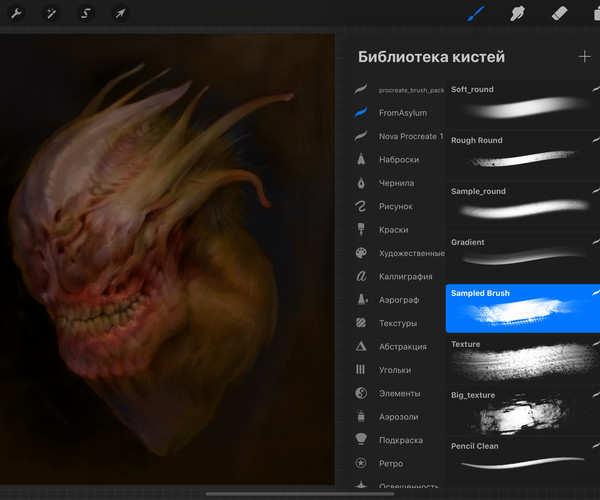Click ink drop icon beside Чернила
This screenshot has height=500, width=600.
point(361,183)
